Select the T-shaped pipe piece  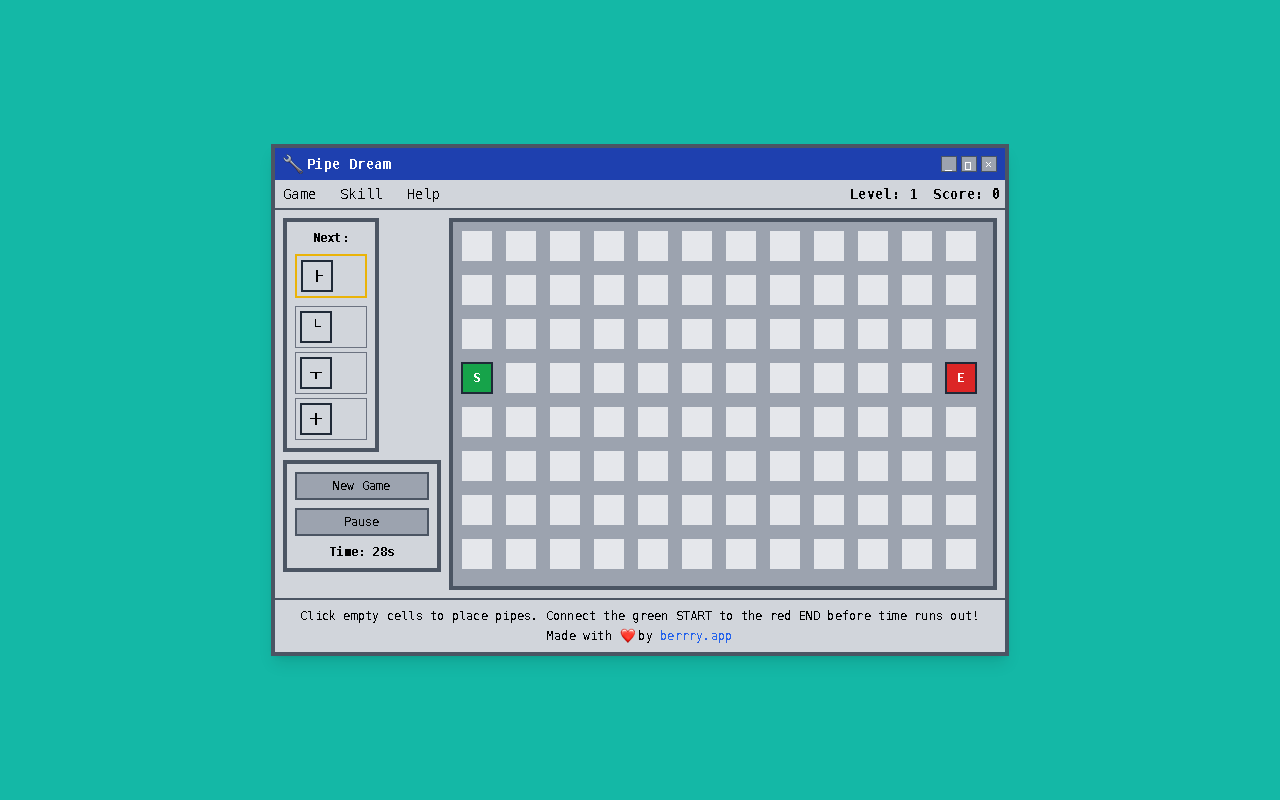pos(331,372)
